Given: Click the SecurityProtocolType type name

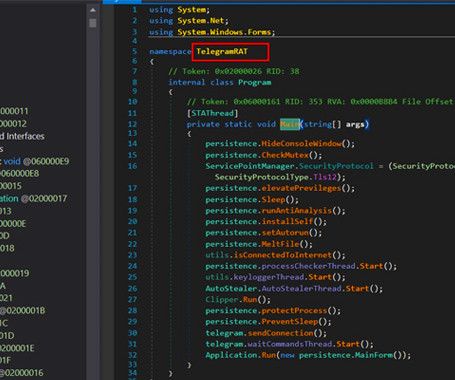Looking at the screenshot, I should point(262,177).
